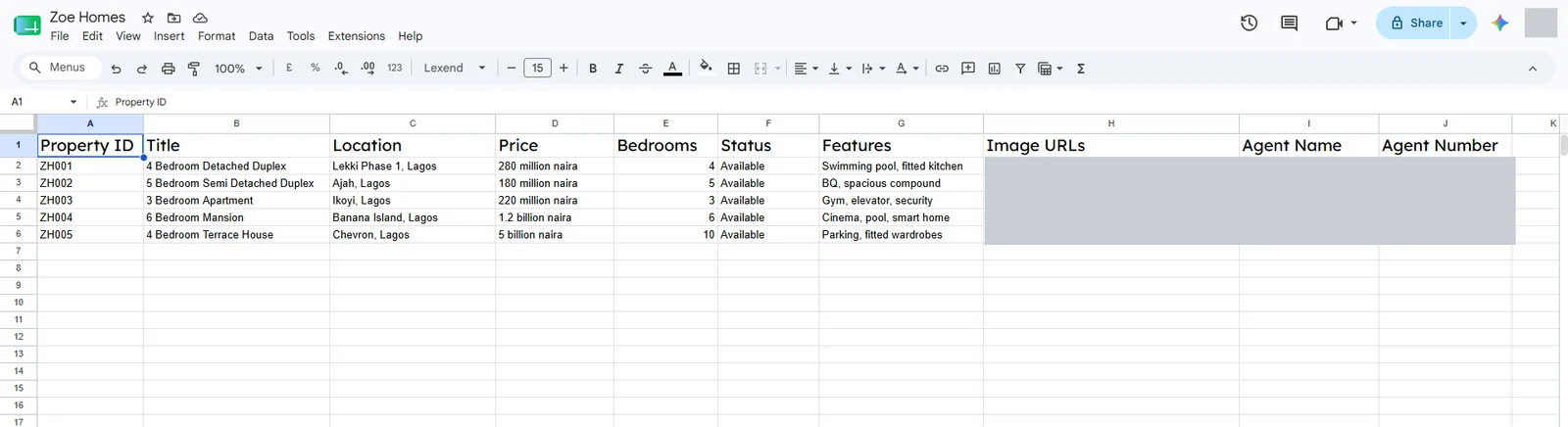The height and width of the screenshot is (427, 1568).
Task: Open the zoom 100% dropdown
Action: 239,69
